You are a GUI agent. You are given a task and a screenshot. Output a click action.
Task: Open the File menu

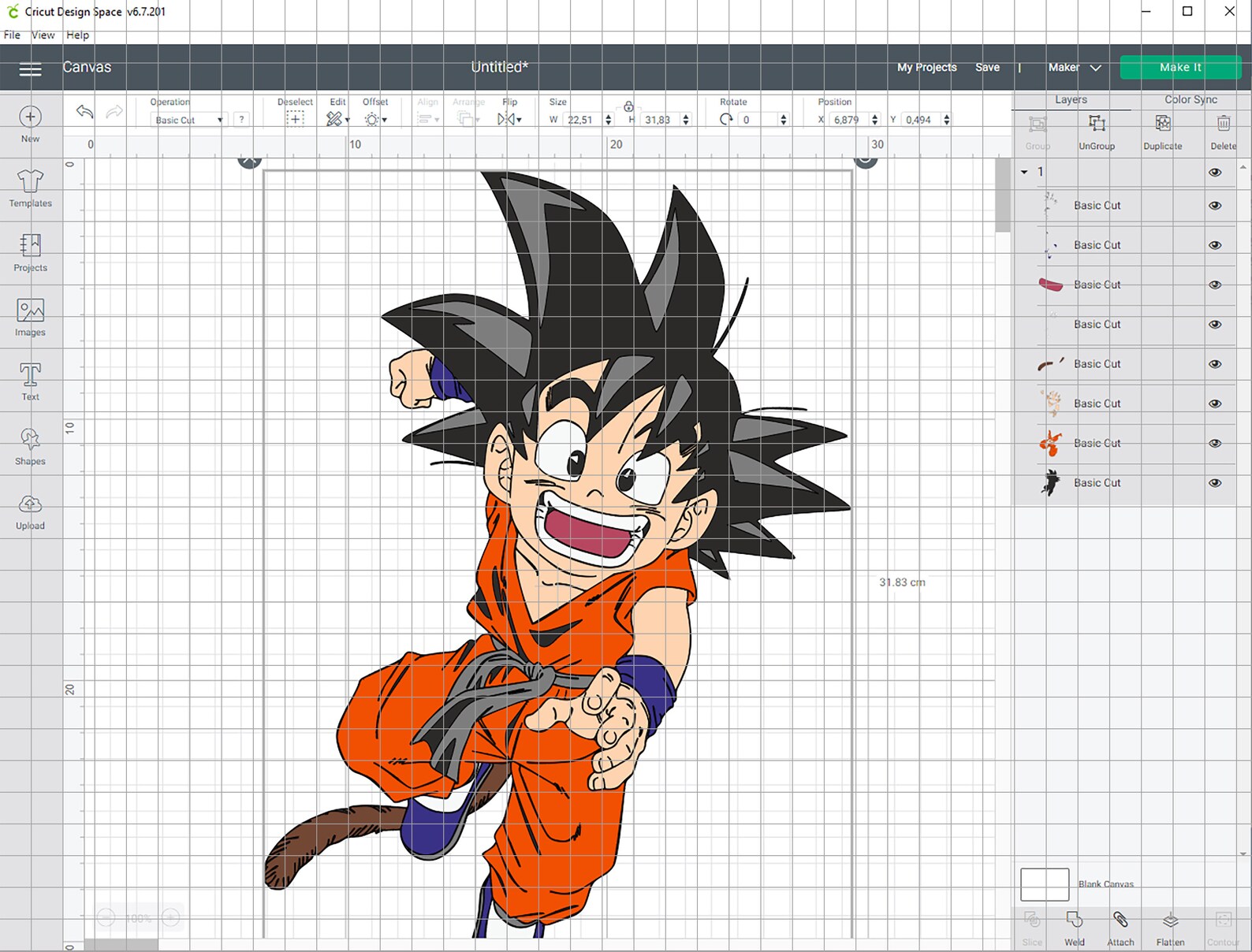[12, 35]
